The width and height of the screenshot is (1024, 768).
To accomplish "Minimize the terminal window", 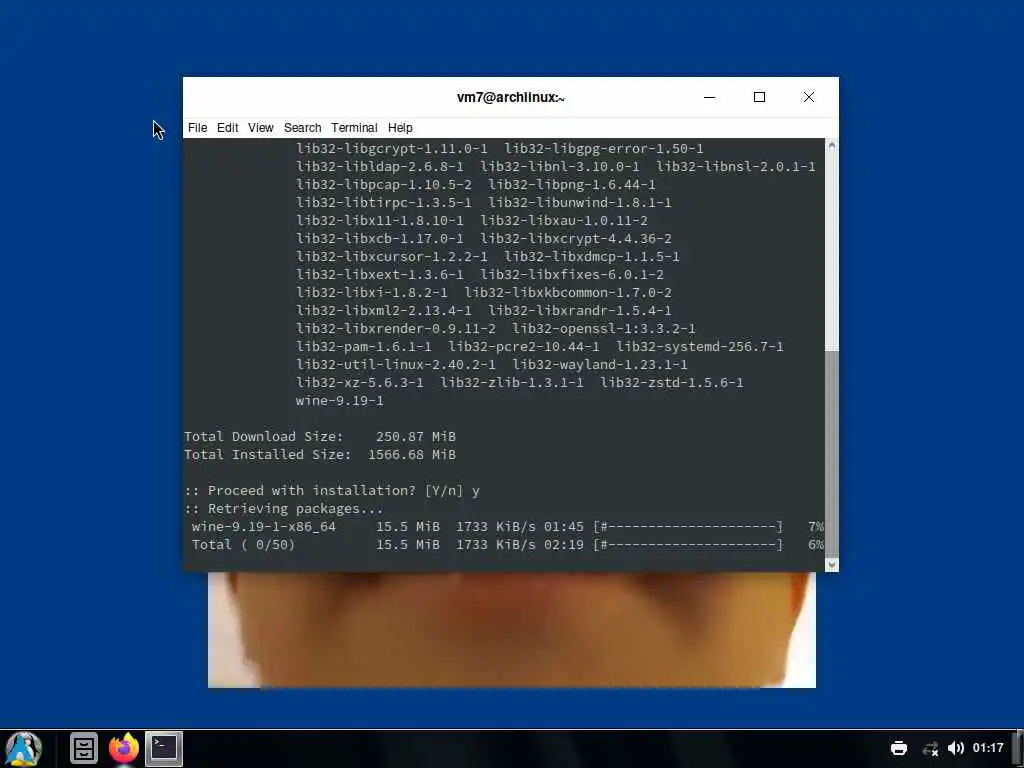I will click(710, 97).
